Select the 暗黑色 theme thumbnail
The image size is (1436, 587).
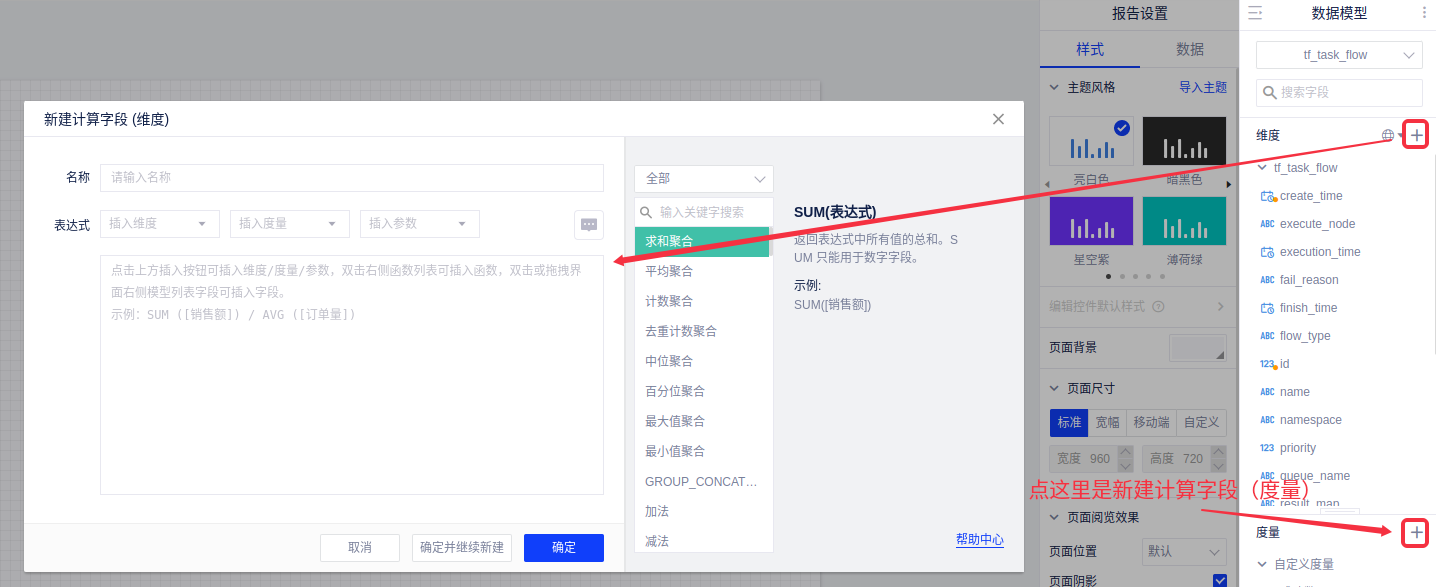1184,142
